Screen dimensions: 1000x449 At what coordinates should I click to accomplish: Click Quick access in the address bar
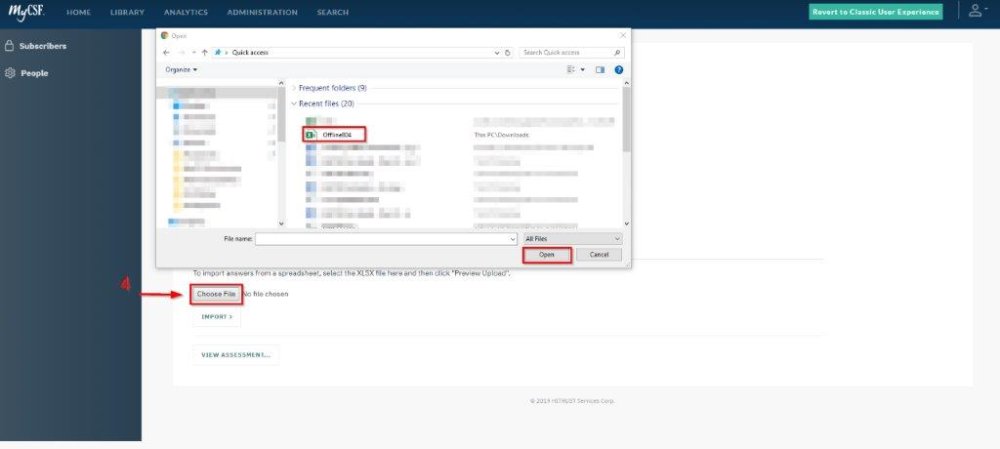pyautogui.click(x=250, y=52)
